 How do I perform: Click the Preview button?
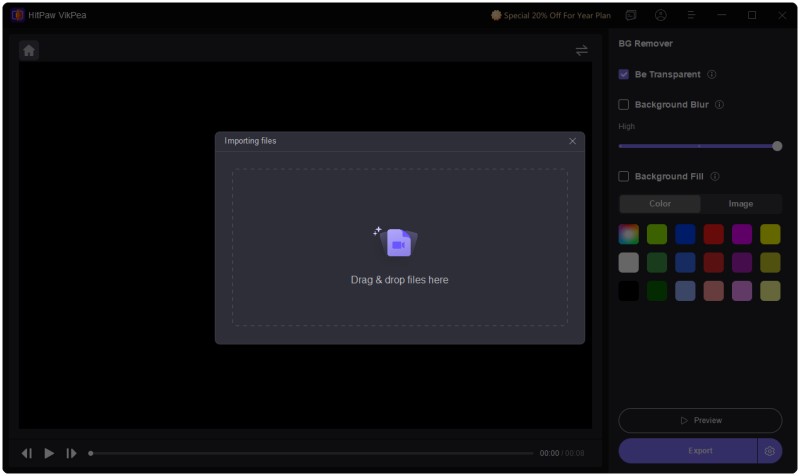click(700, 421)
